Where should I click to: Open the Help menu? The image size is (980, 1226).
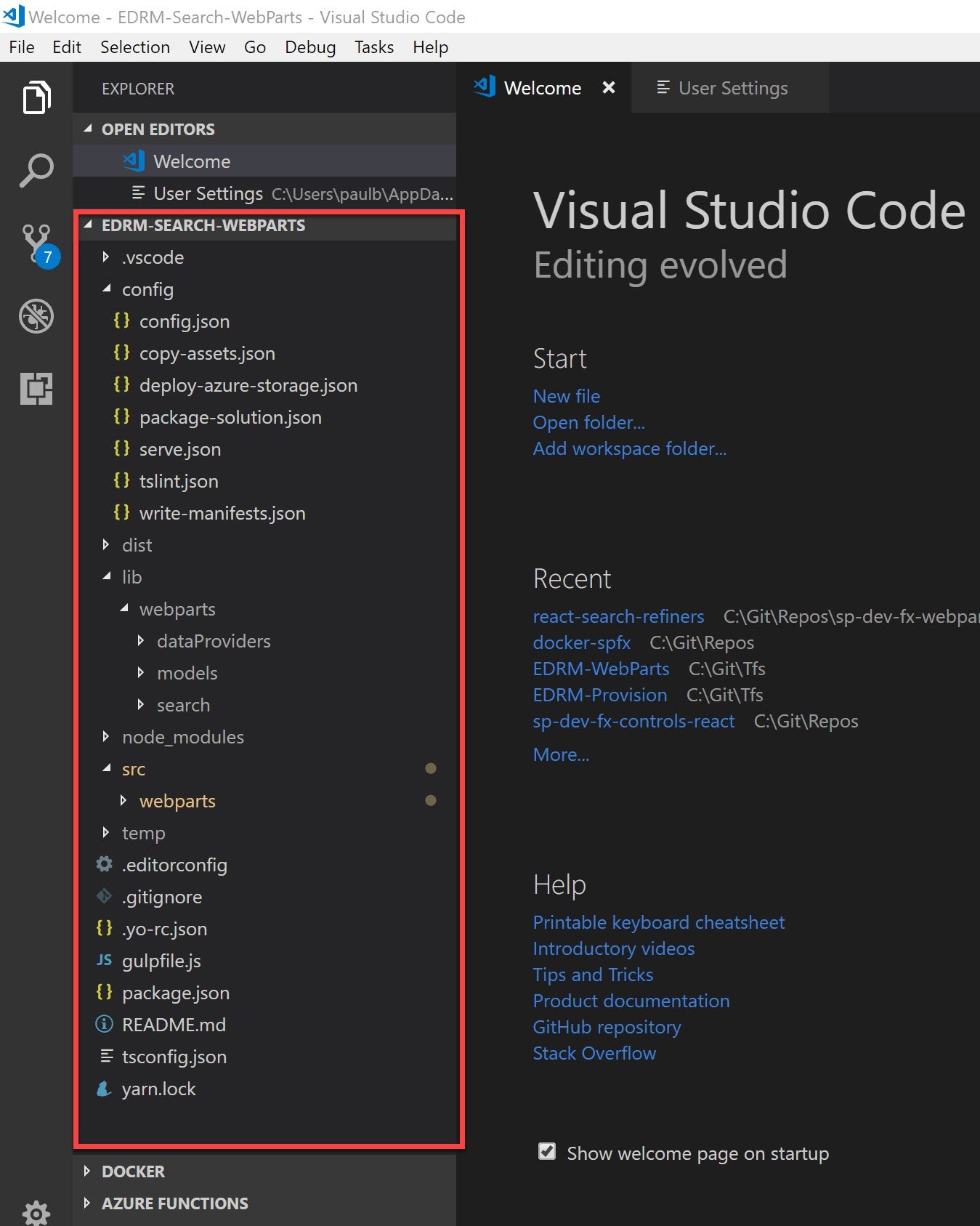(x=431, y=47)
